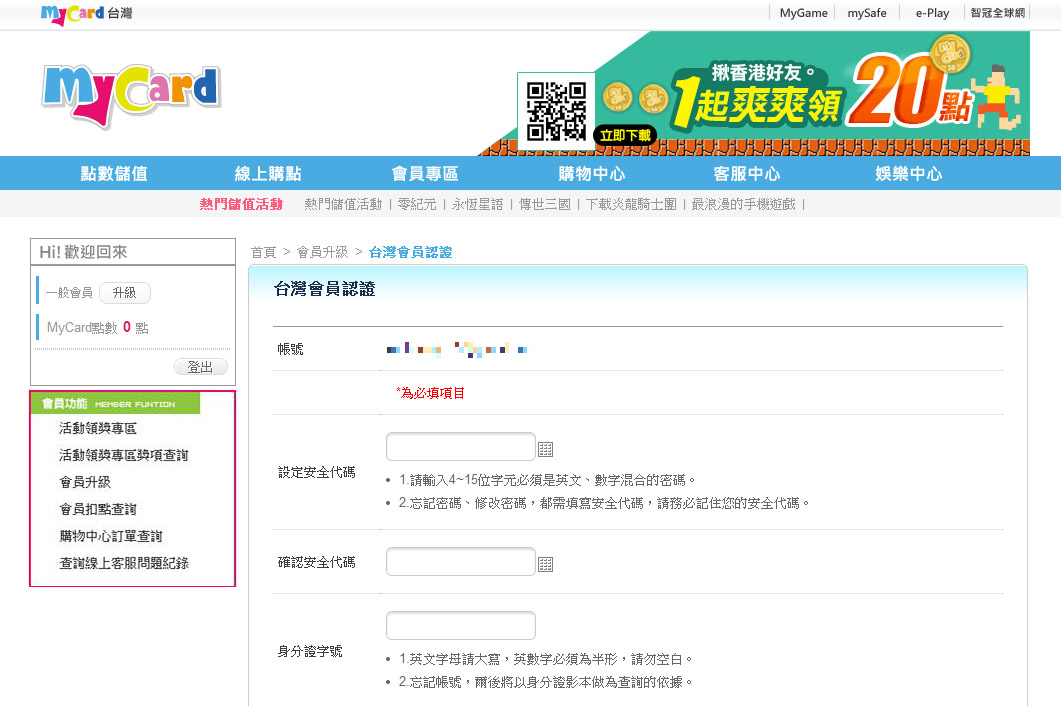Open virtual keyboard icon beside 設定安全代碼 field

[x=545, y=449]
